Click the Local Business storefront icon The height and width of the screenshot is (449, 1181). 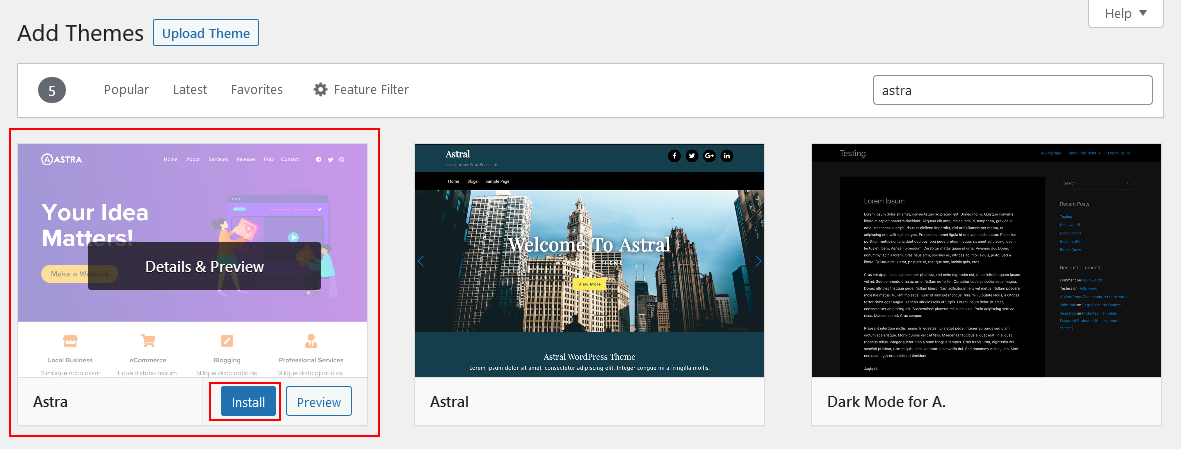pyautogui.click(x=70, y=341)
